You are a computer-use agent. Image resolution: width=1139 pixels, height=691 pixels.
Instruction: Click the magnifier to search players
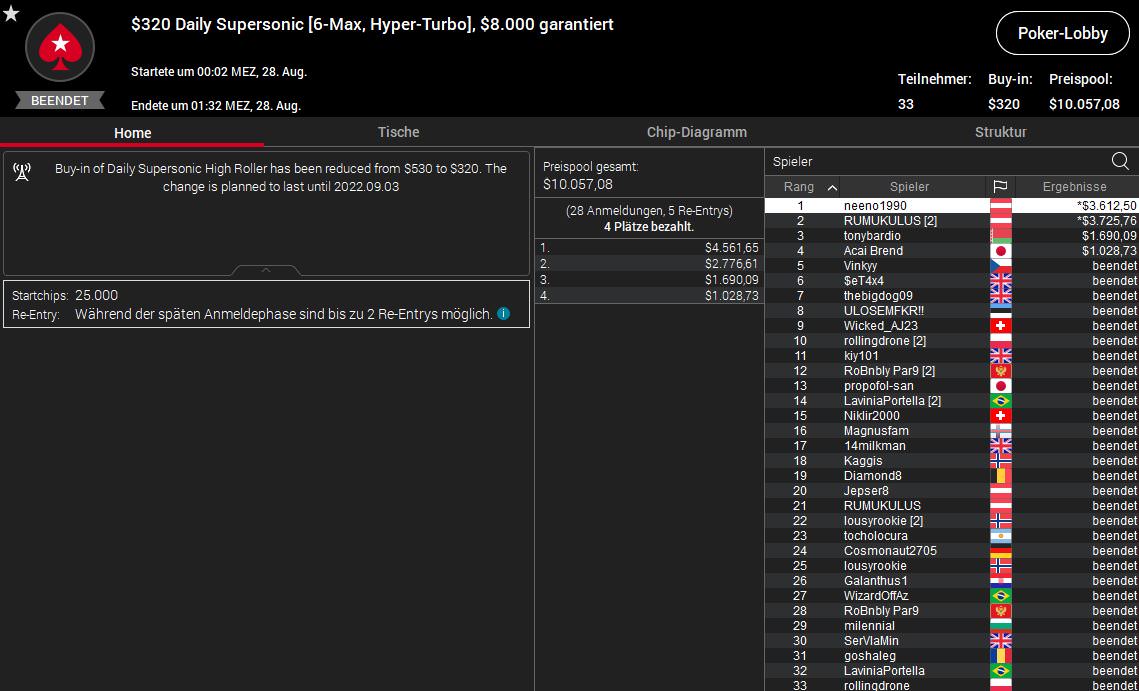[1120, 161]
